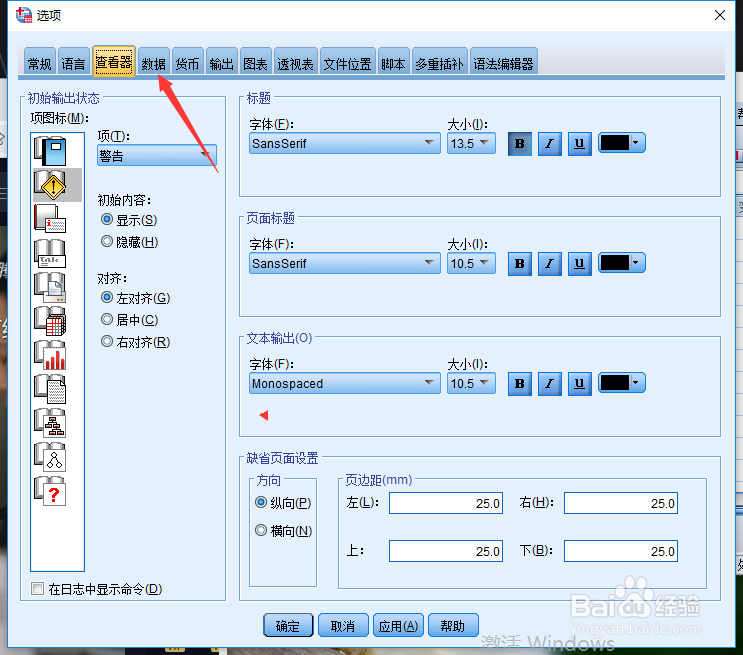The width and height of the screenshot is (743, 655).
Task: Pick 标题 font color swatch
Action: pyautogui.click(x=622, y=143)
